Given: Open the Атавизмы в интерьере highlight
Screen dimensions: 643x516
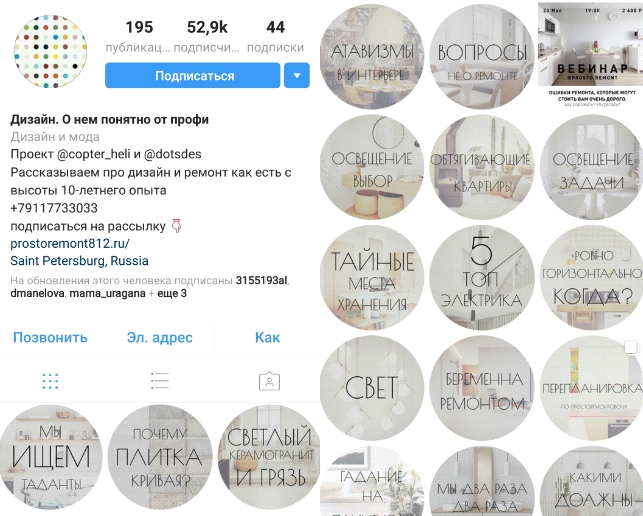Looking at the screenshot, I should click(x=372, y=57).
